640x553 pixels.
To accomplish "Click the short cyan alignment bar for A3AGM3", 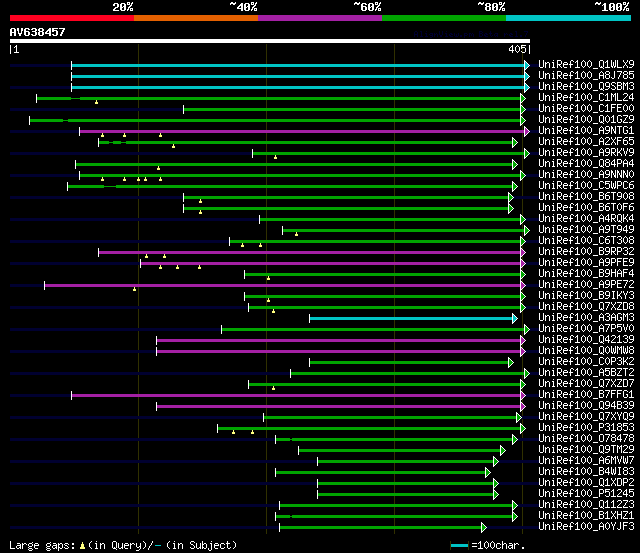I will tap(411, 319).
